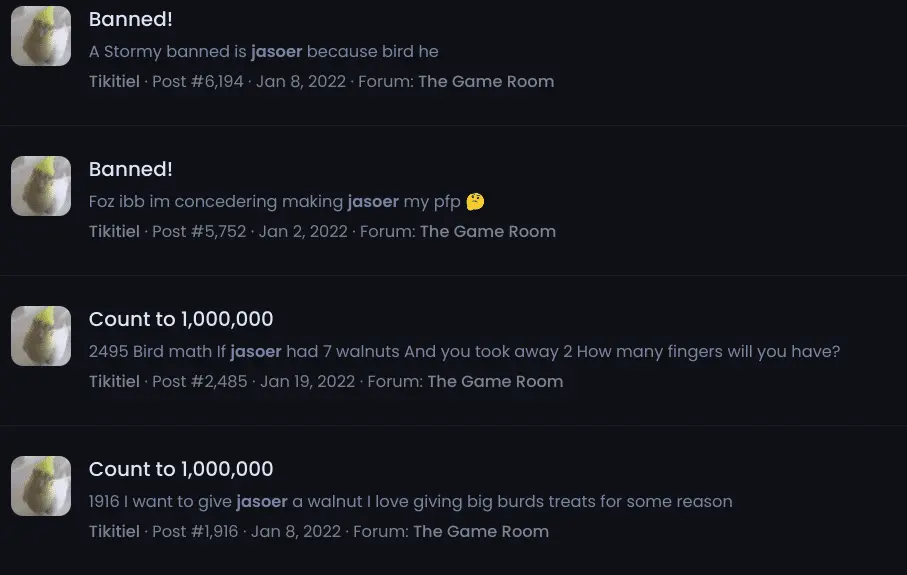Viewport: 907px width, 575px height.
Task: Go to The Game Room from post #1,916
Action: (481, 532)
